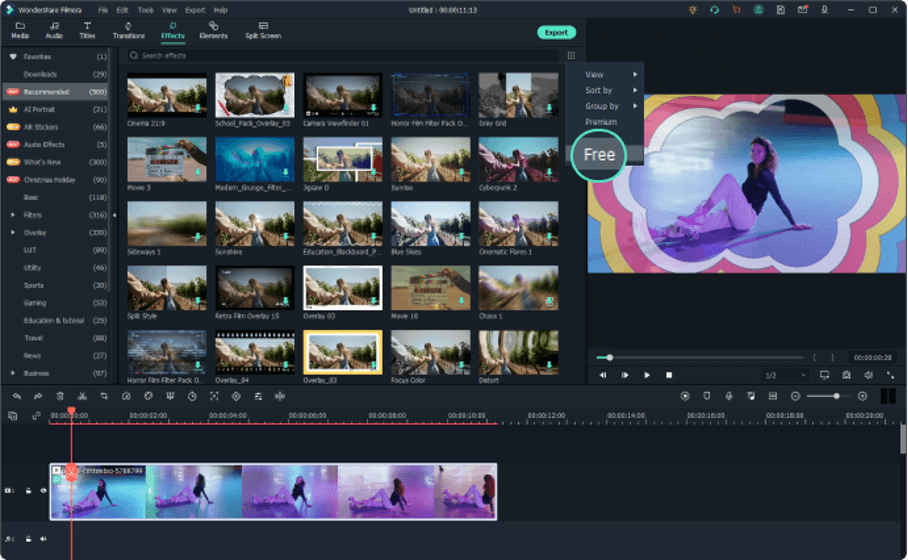Click the shopping cart icon in title bar
The height and width of the screenshot is (560, 908).
pos(737,10)
